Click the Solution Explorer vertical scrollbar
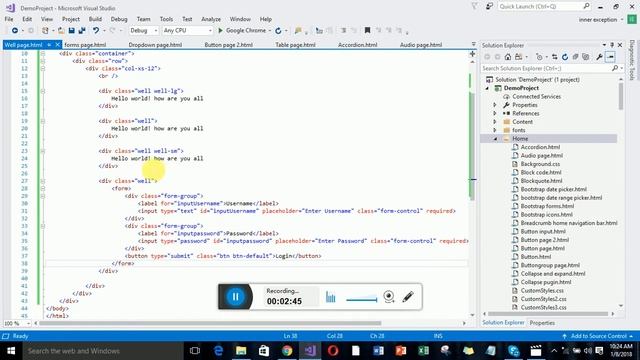 click(621, 97)
